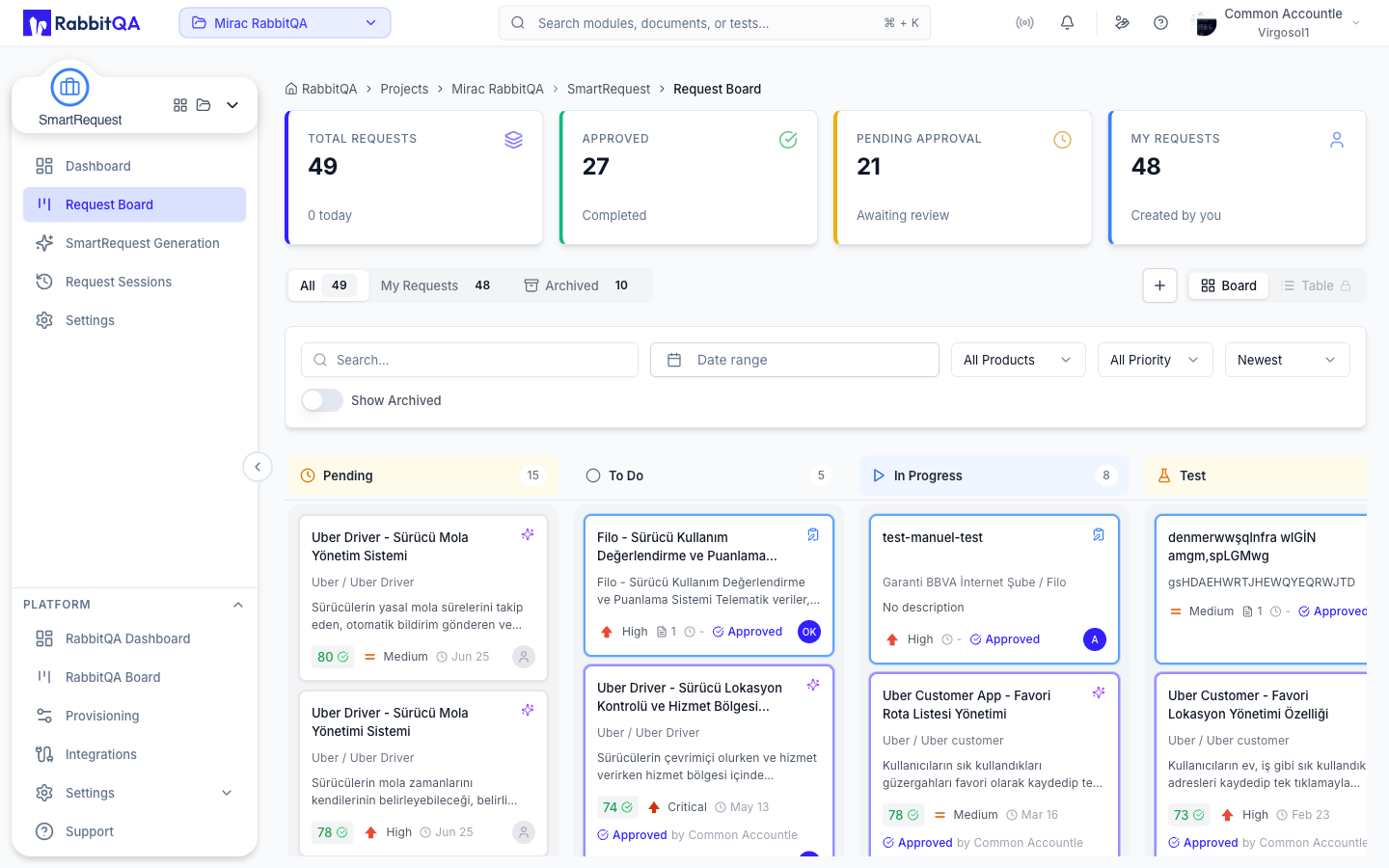Click the Pending Approval clock icon

pos(1062,140)
